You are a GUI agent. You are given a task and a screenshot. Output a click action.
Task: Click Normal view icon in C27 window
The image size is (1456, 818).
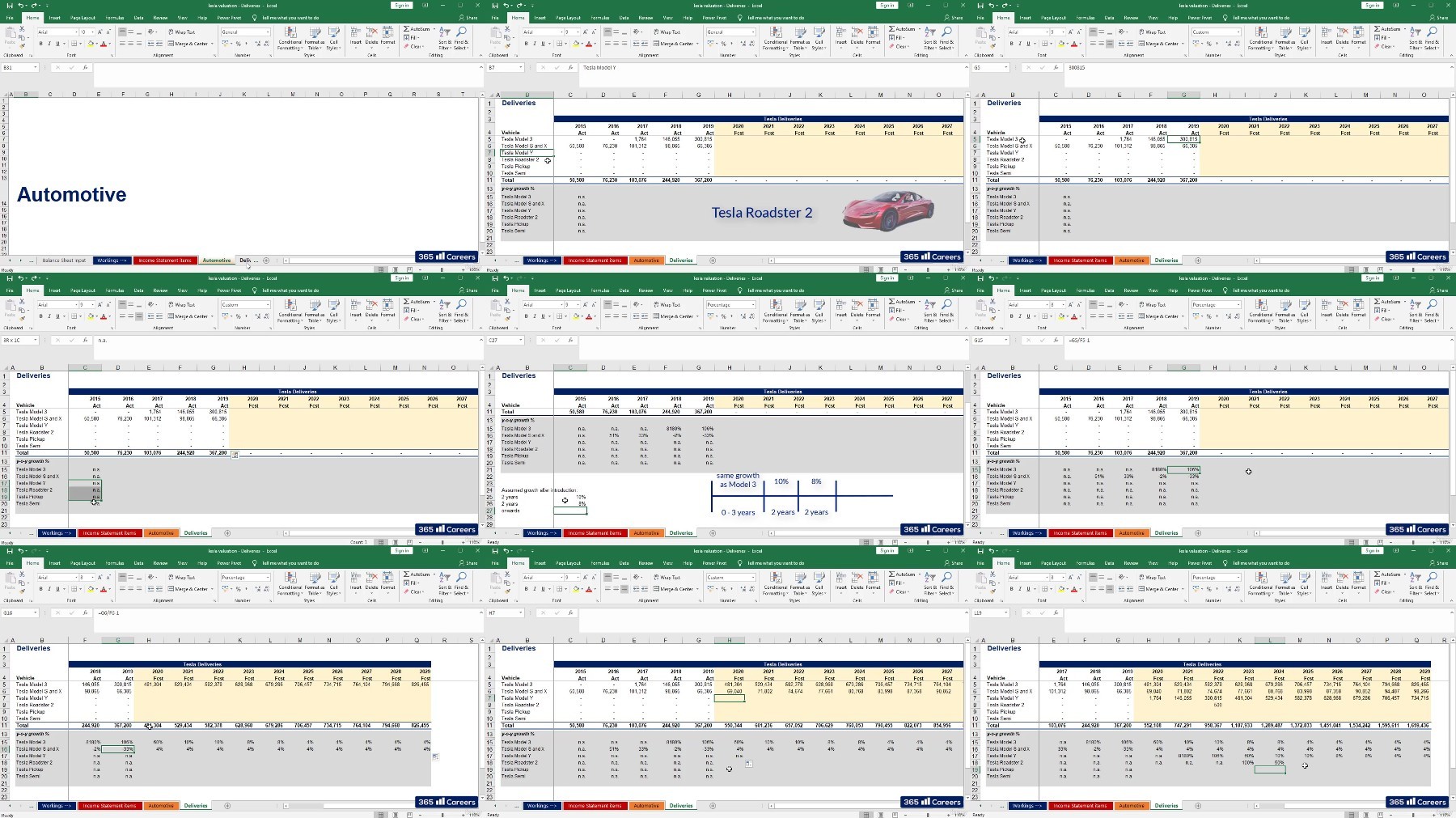pos(866,542)
